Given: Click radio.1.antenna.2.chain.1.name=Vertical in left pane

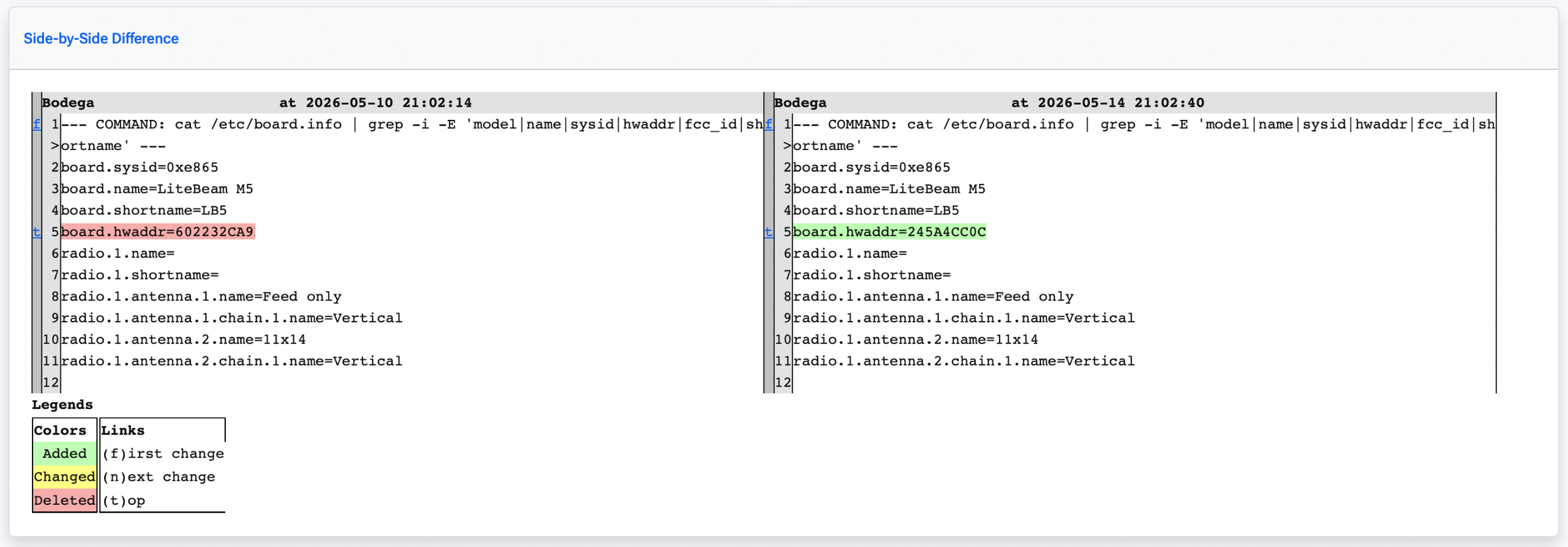Looking at the screenshot, I should point(232,361).
